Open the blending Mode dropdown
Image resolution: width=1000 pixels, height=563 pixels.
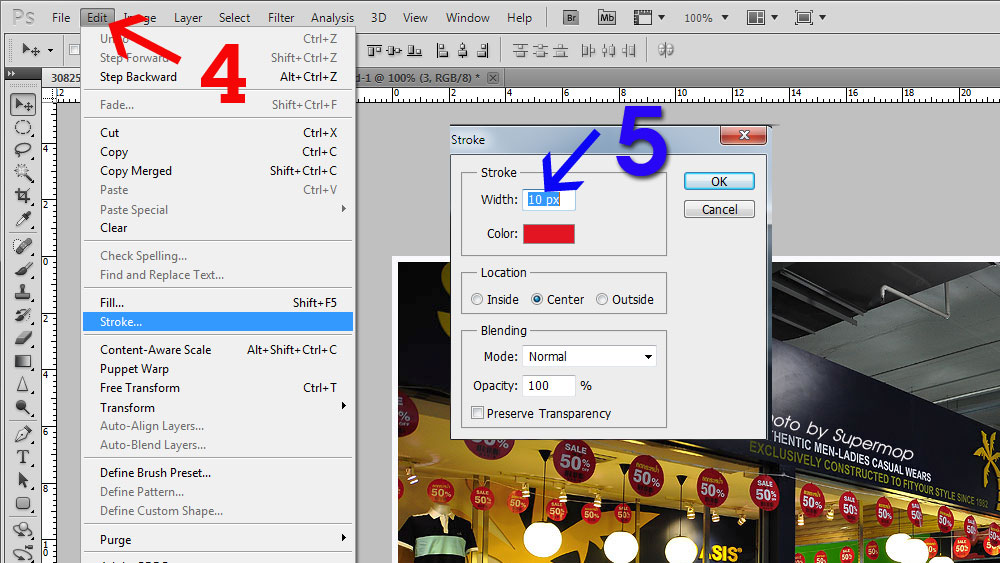click(x=589, y=356)
